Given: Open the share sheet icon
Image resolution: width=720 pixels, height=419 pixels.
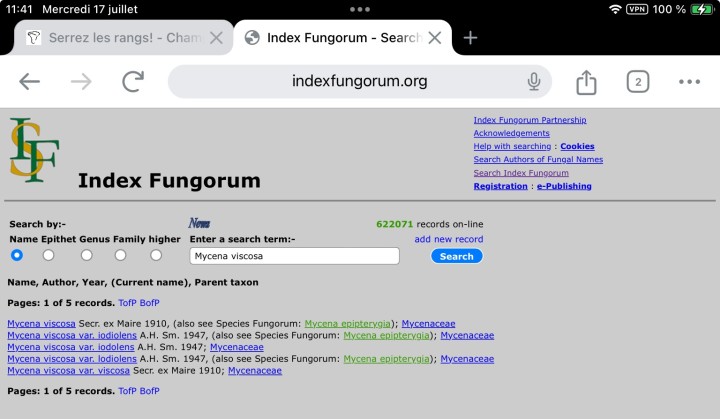Looking at the screenshot, I should pyautogui.click(x=587, y=82).
